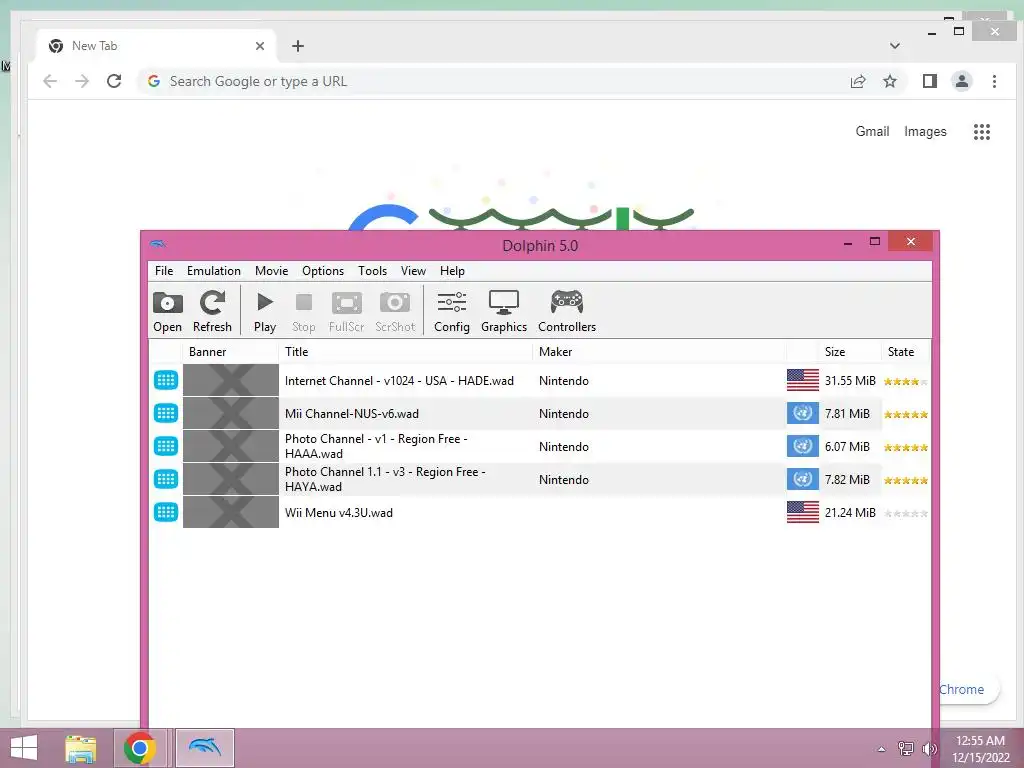Click Nintendo maker in the Mii Channel row
This screenshot has height=768, width=1024.
[564, 414]
